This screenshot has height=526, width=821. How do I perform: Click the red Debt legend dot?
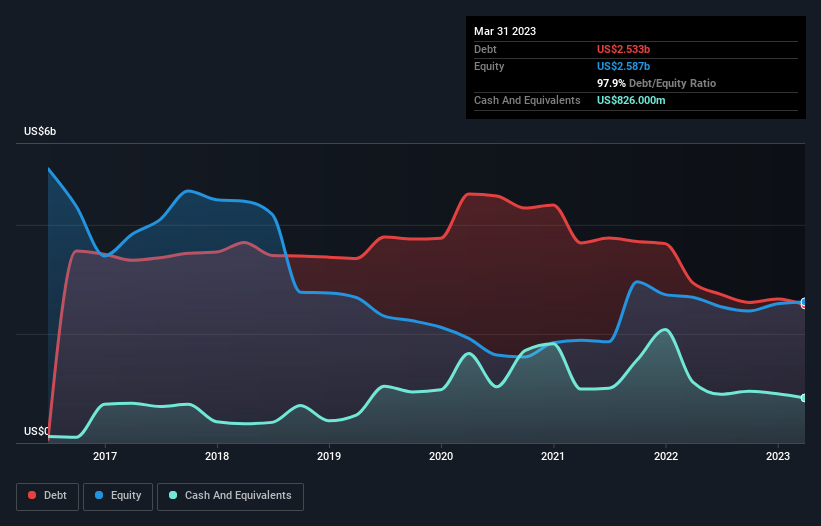pyautogui.click(x=32, y=495)
